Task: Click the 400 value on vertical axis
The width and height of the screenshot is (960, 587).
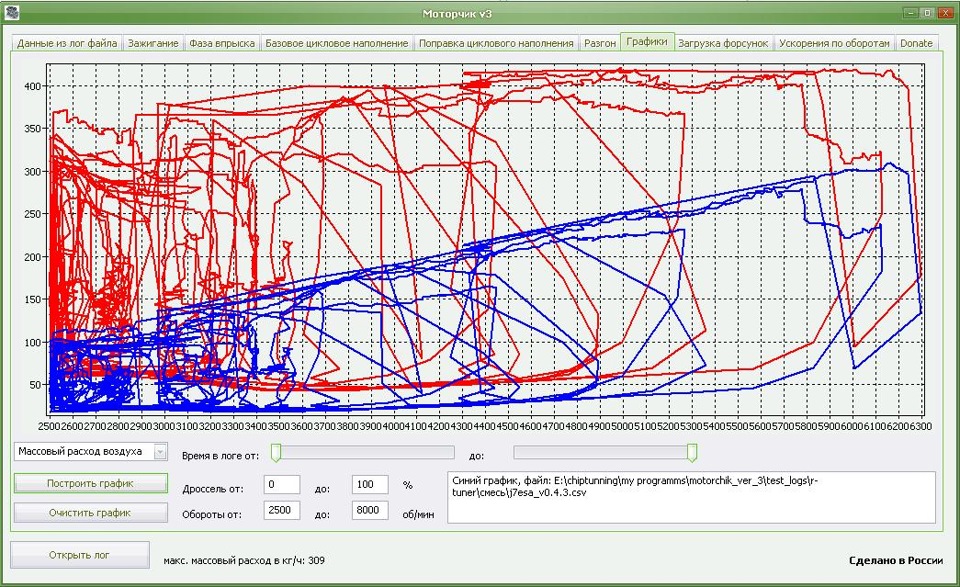Action: click(32, 86)
